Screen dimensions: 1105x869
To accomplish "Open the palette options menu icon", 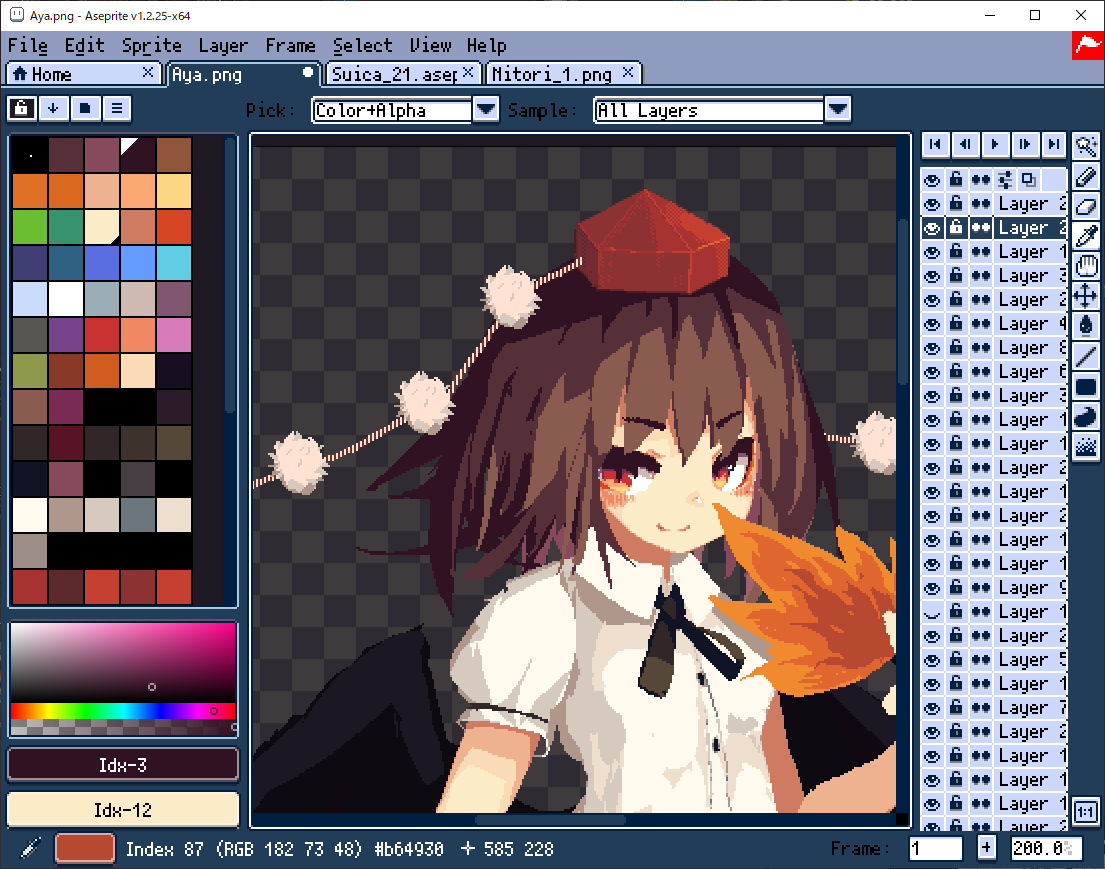I will tap(117, 109).
